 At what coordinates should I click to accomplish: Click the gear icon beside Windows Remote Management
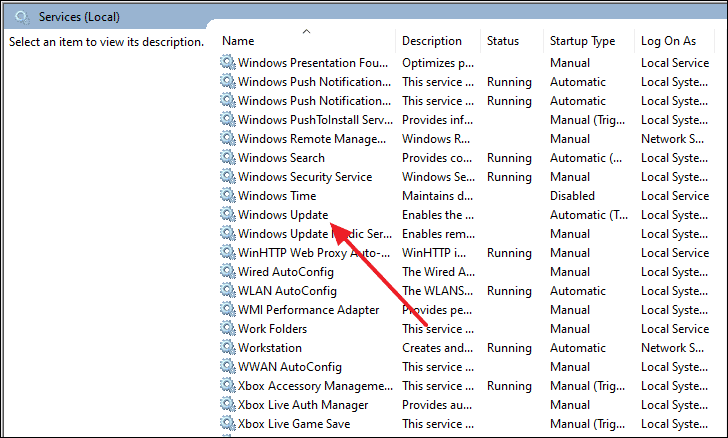[x=228, y=138]
